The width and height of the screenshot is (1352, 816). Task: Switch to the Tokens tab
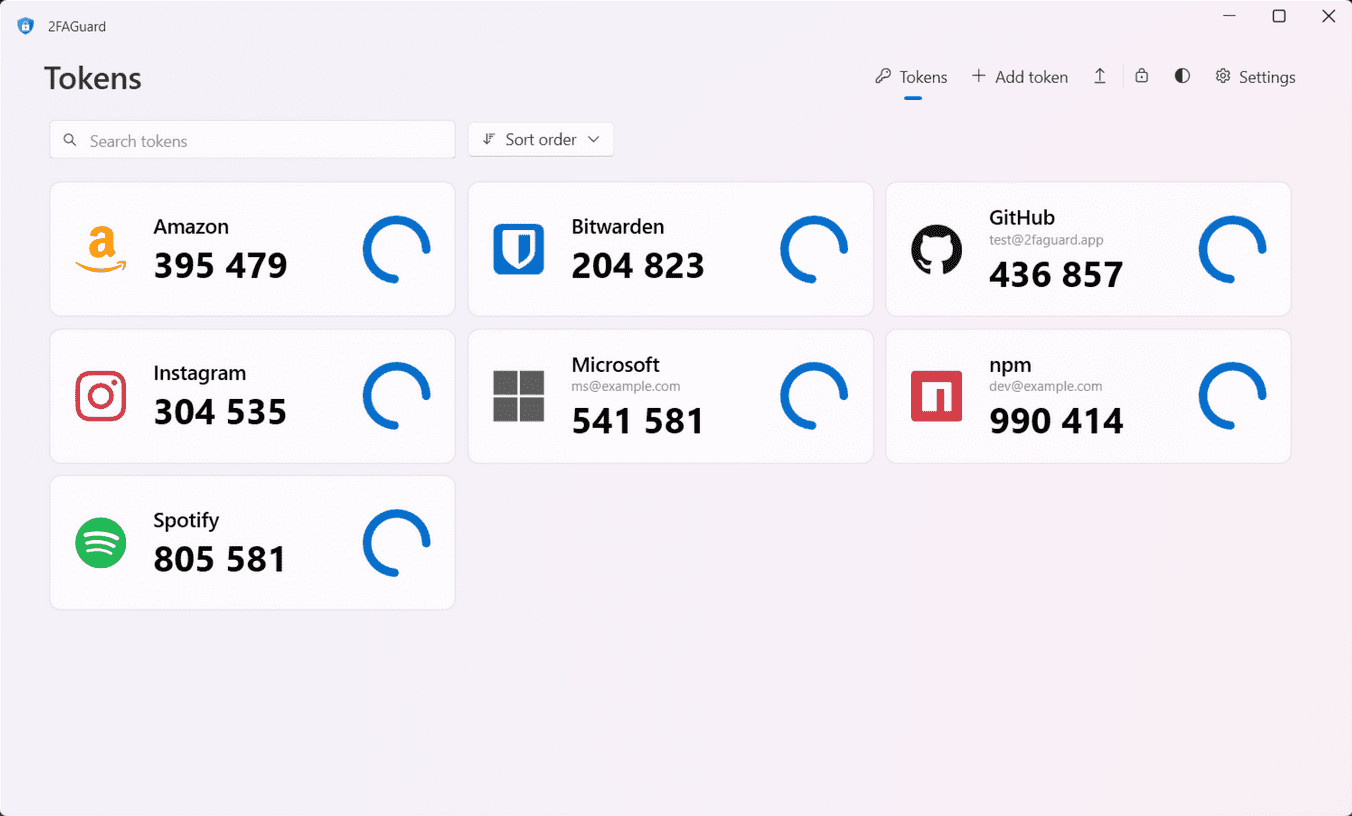911,77
